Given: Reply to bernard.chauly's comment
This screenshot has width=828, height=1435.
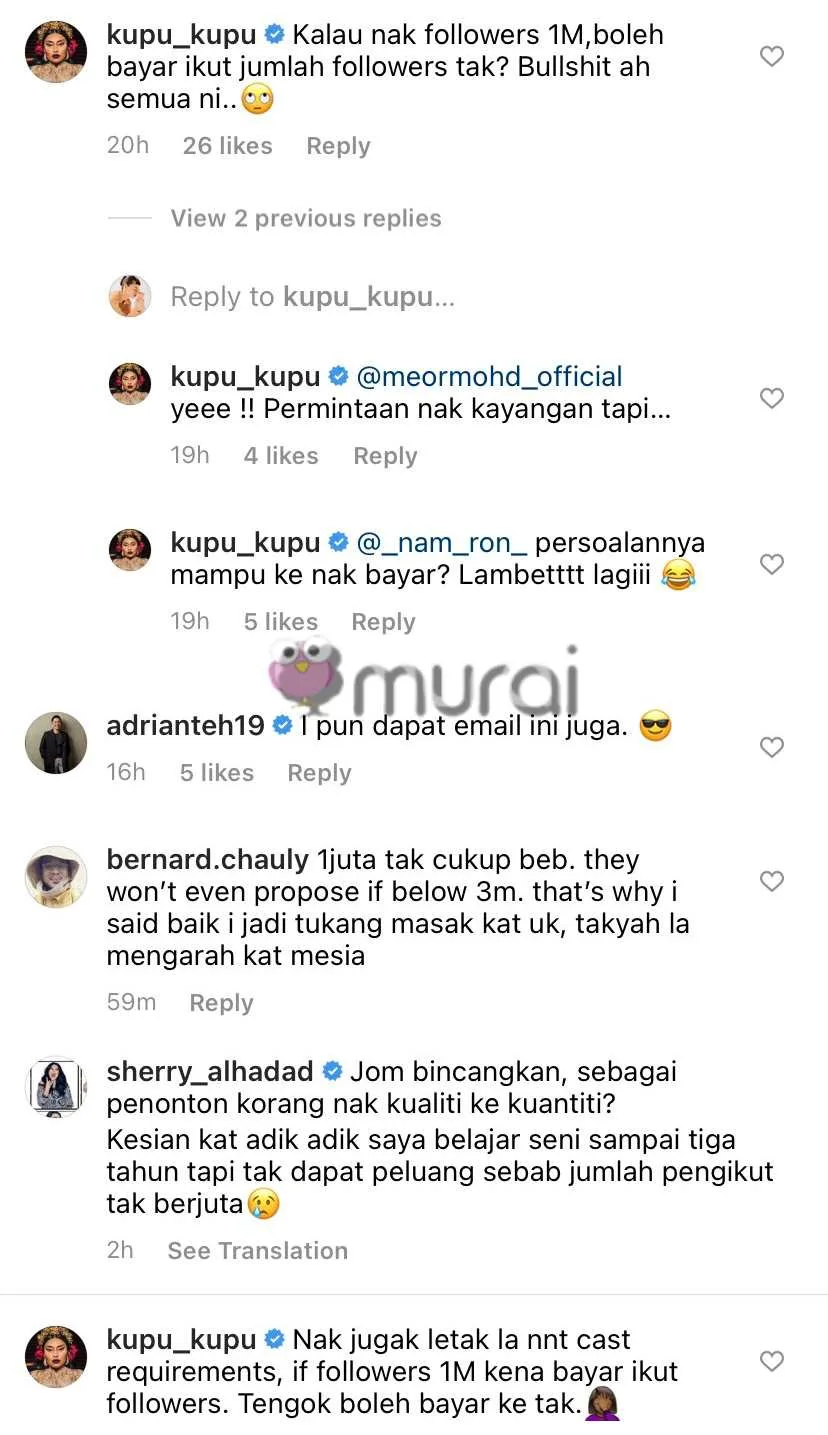Looking at the screenshot, I should tap(221, 1003).
